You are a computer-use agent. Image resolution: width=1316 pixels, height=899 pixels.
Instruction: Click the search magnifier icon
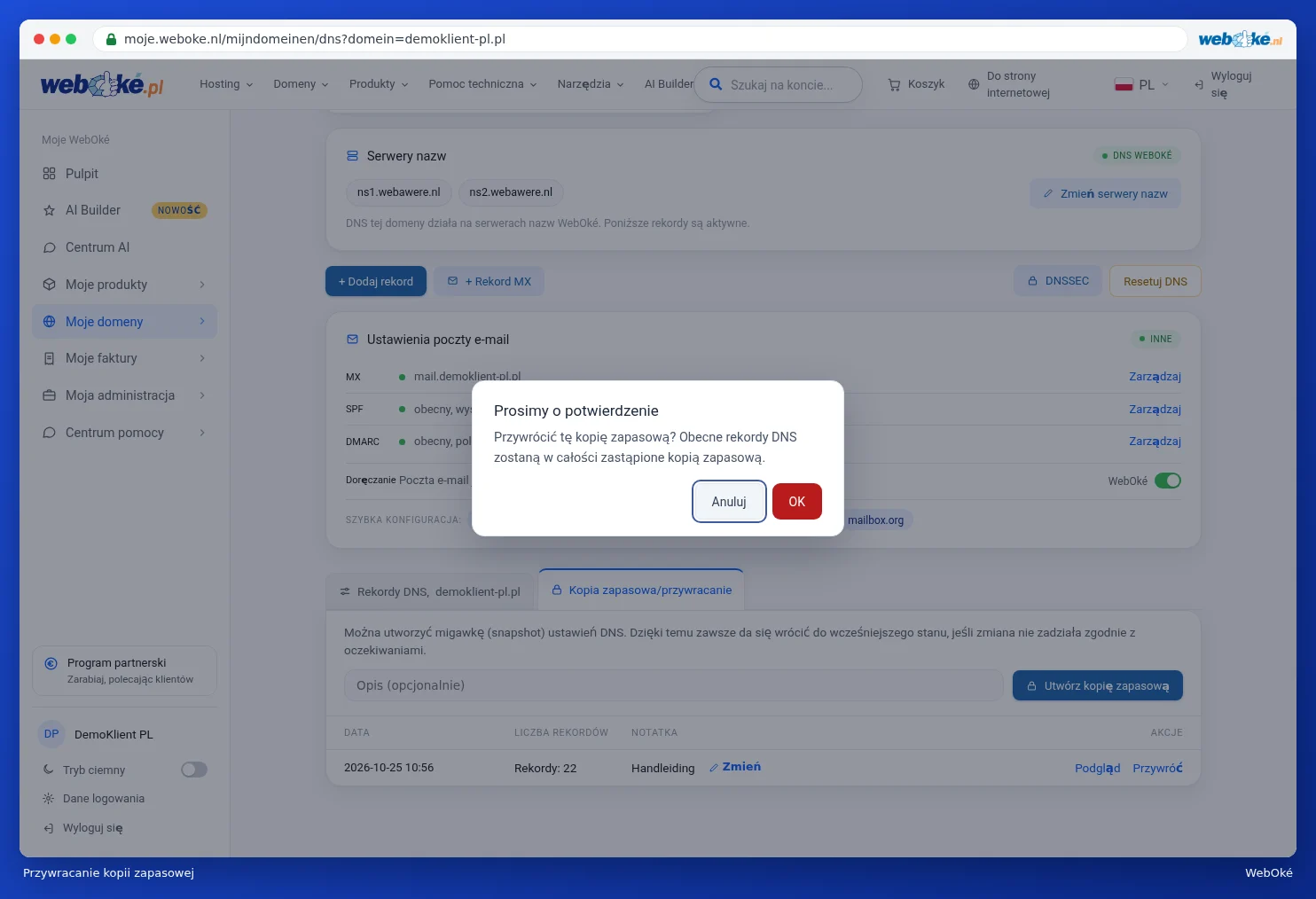(x=716, y=85)
